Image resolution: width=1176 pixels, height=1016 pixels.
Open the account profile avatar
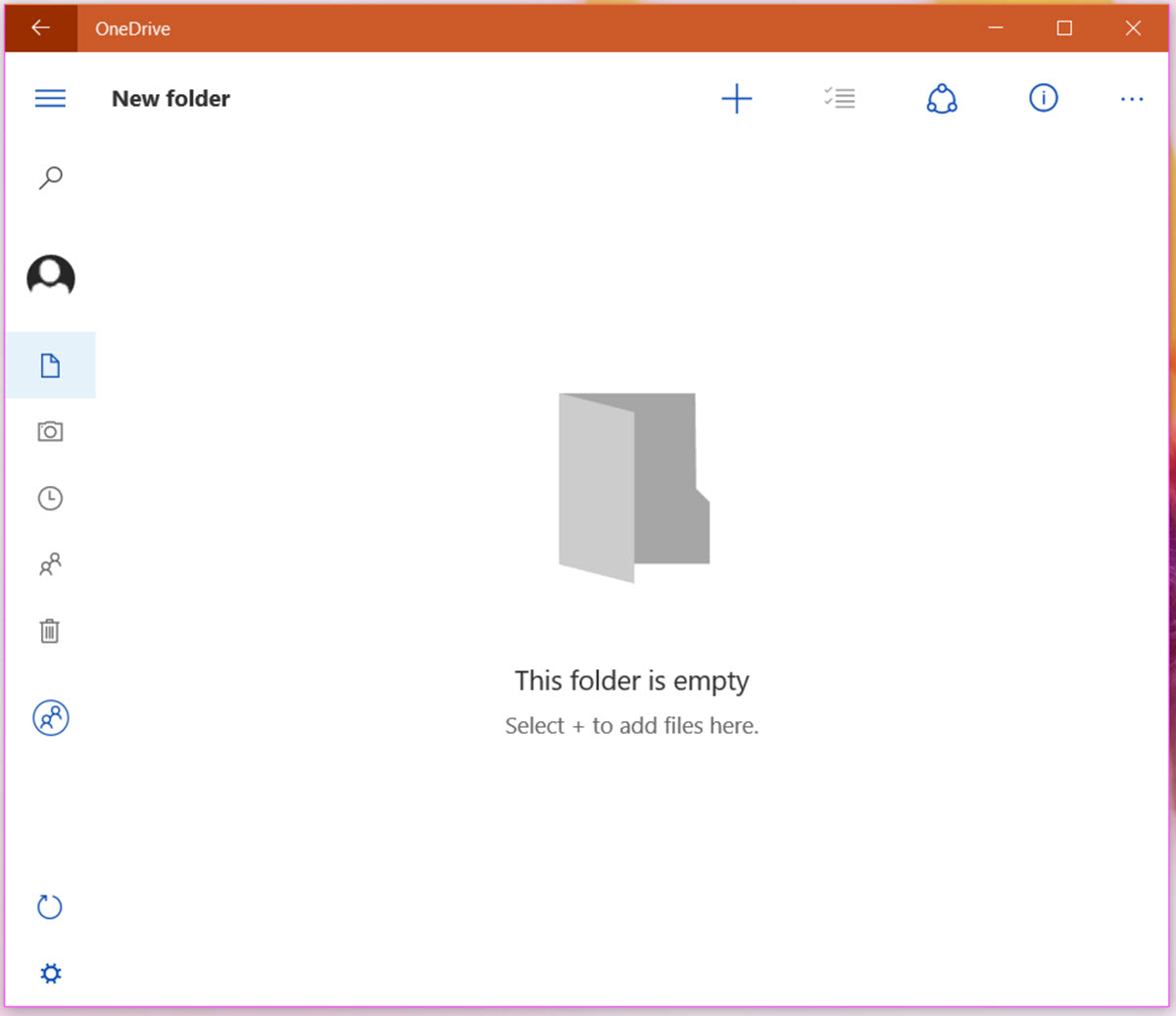pos(51,276)
